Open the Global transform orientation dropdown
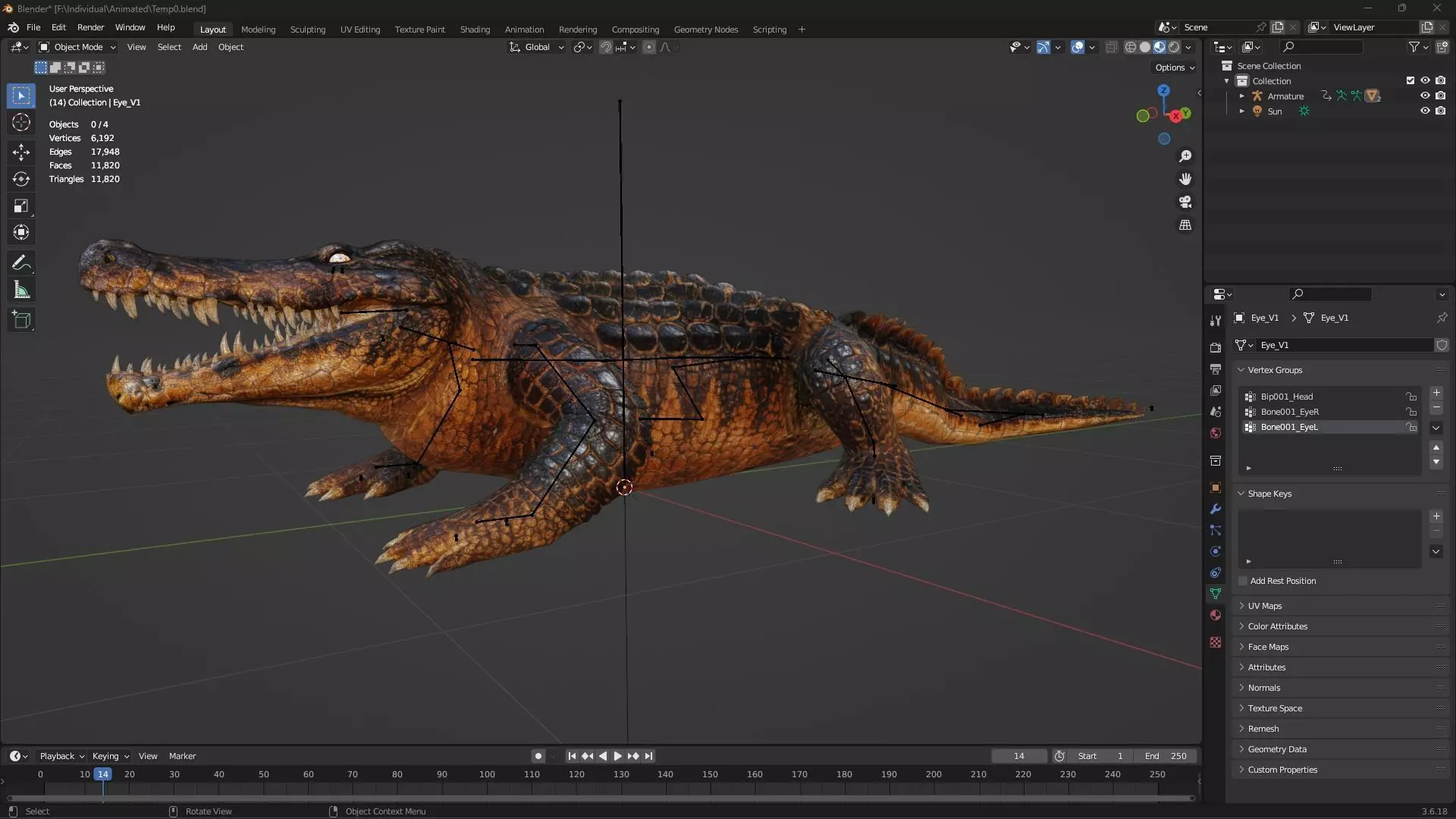The height and width of the screenshot is (819, 1456). tap(536, 47)
